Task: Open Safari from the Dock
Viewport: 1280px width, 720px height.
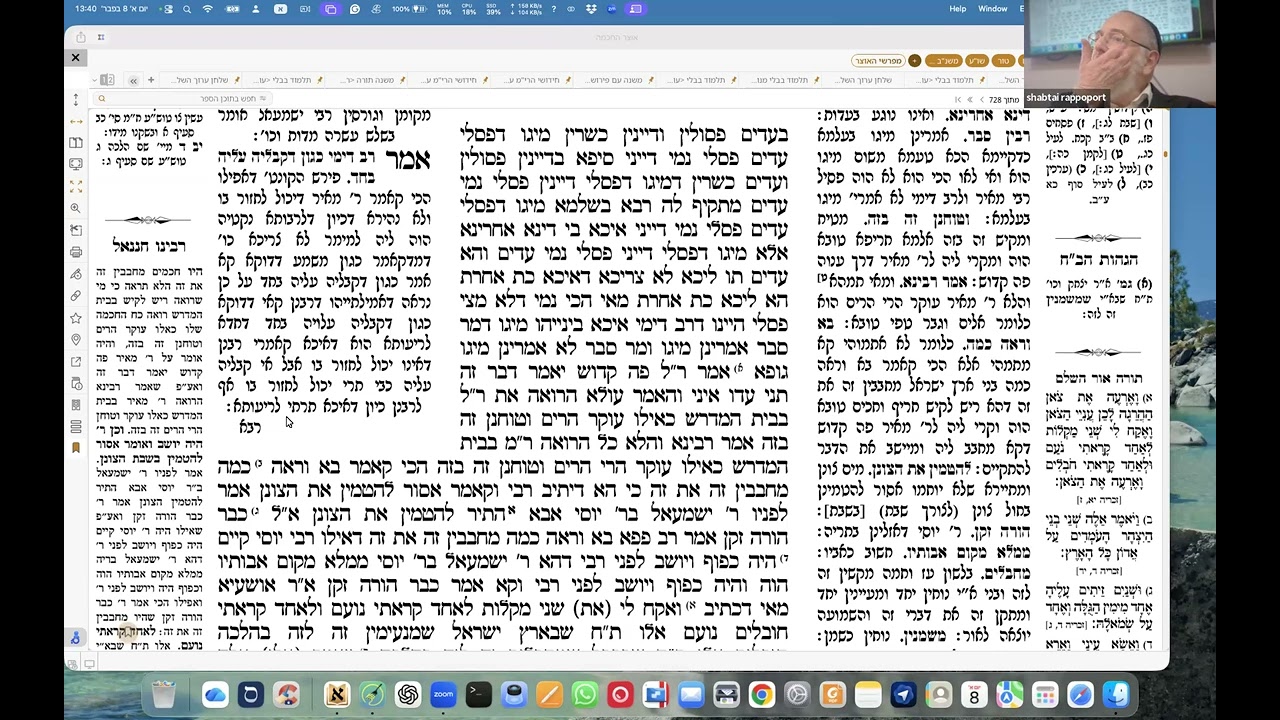Action: 1081,694
